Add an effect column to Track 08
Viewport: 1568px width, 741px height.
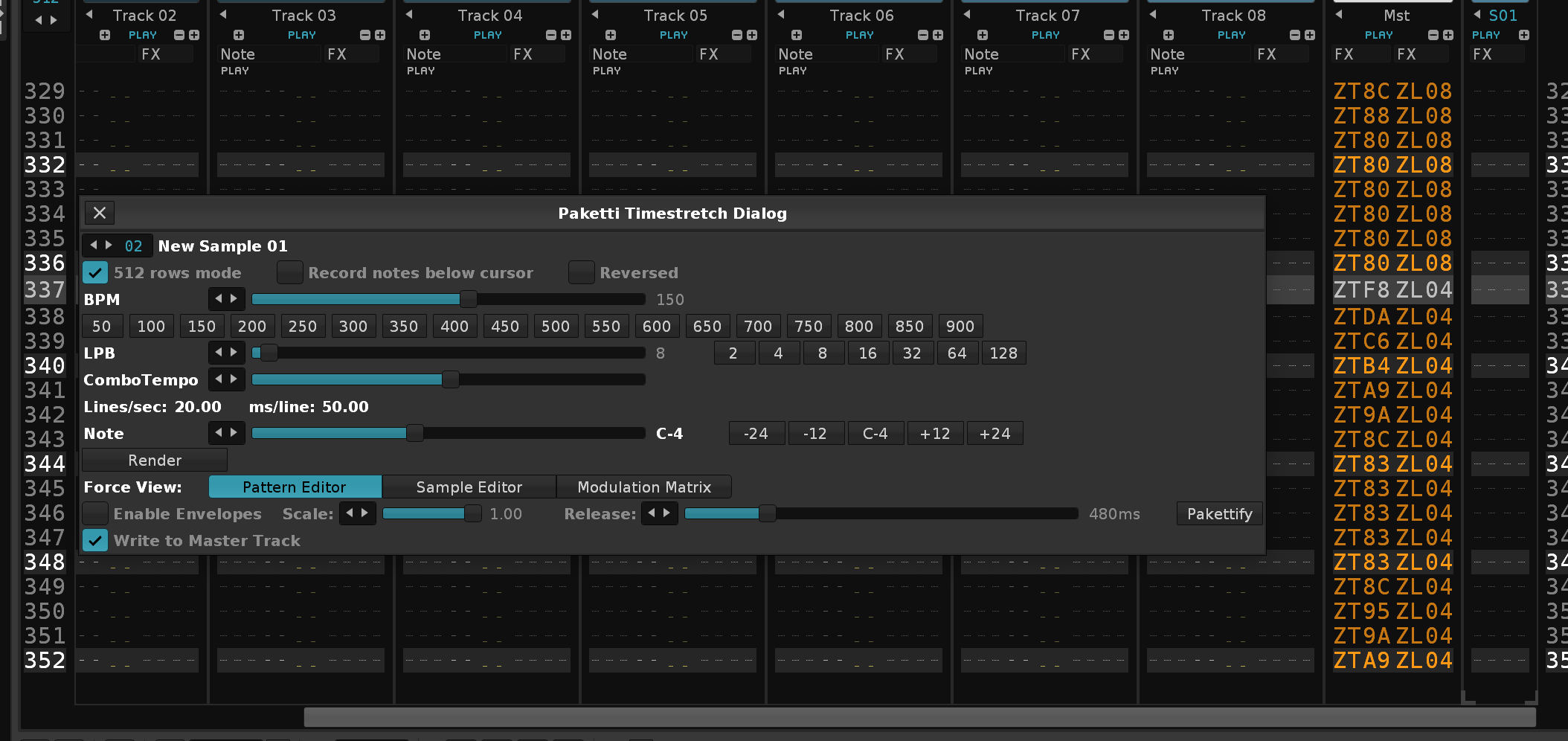click(1310, 35)
